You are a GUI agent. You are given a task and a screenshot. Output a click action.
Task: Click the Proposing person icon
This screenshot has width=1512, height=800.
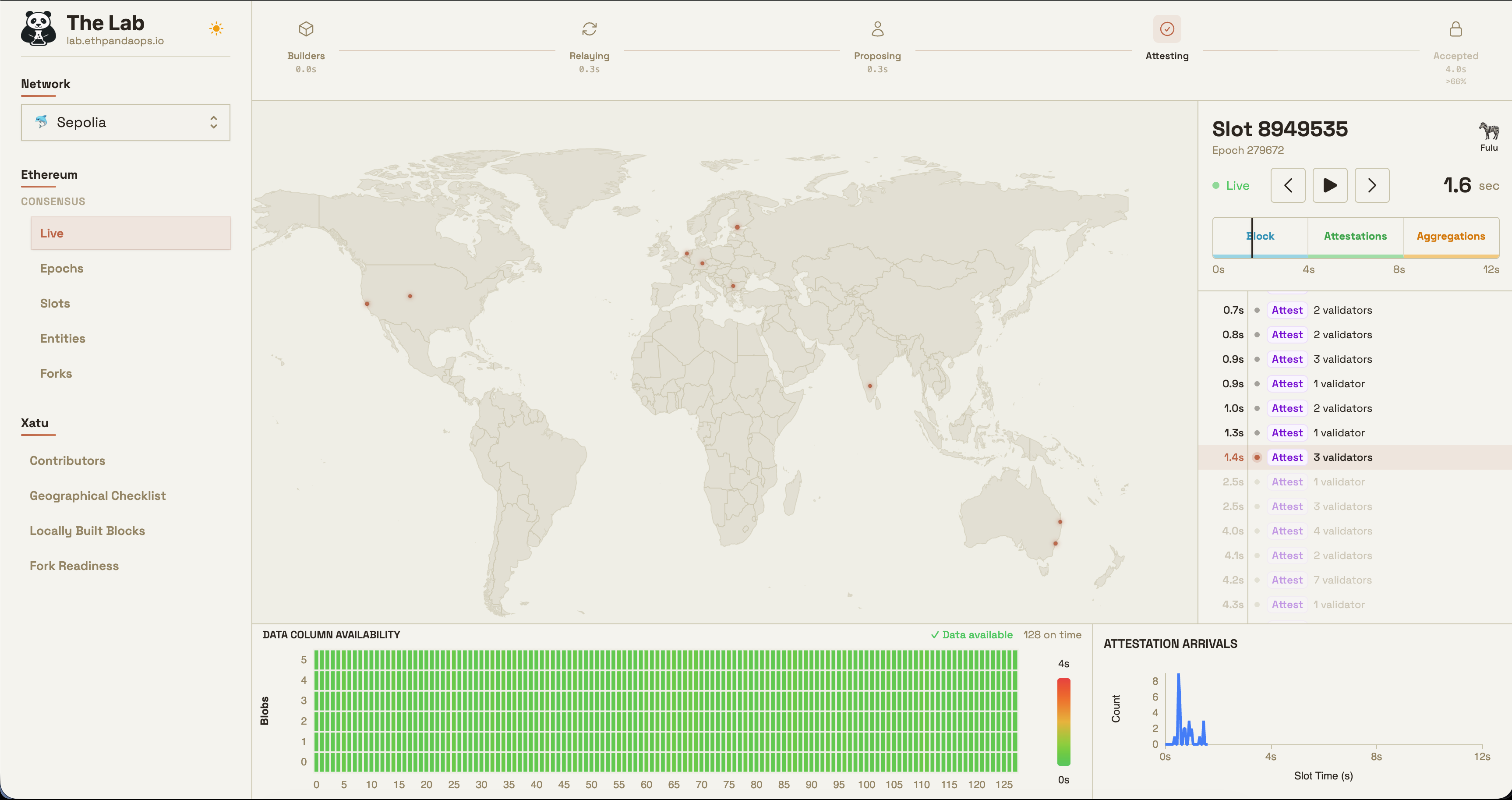[x=877, y=29]
